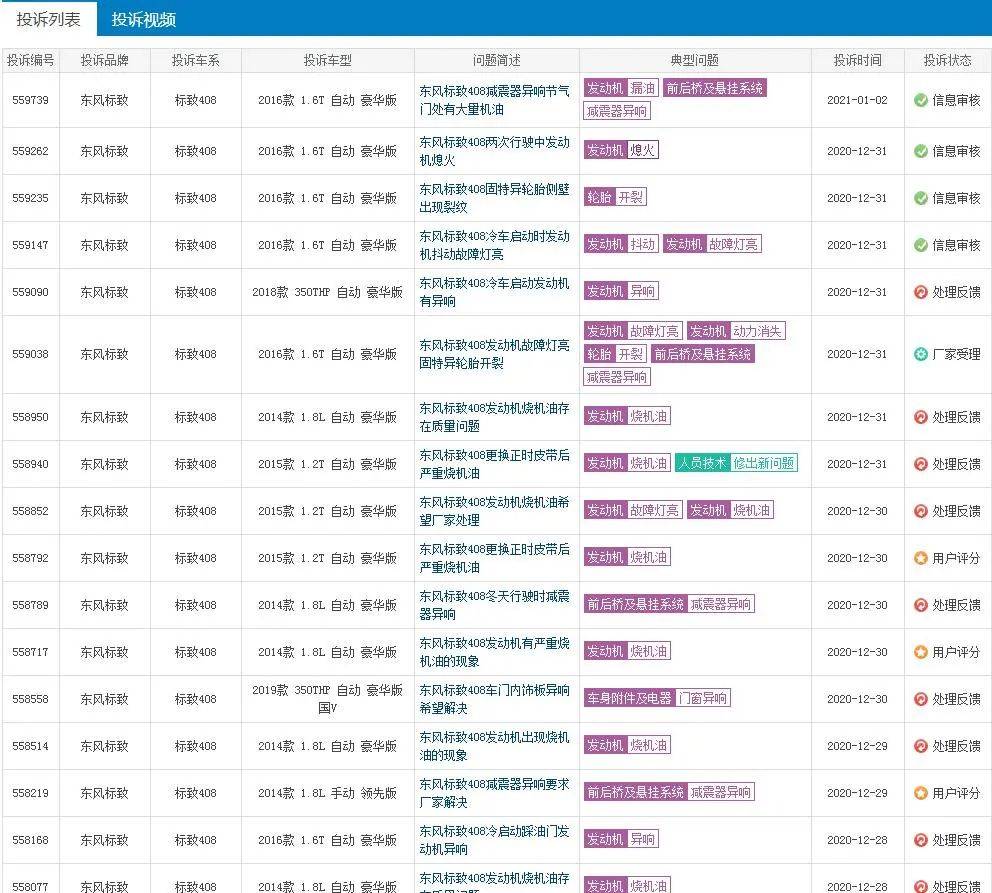992x893 pixels.
Task: Click the red status icon in row 558514
Action: click(921, 746)
